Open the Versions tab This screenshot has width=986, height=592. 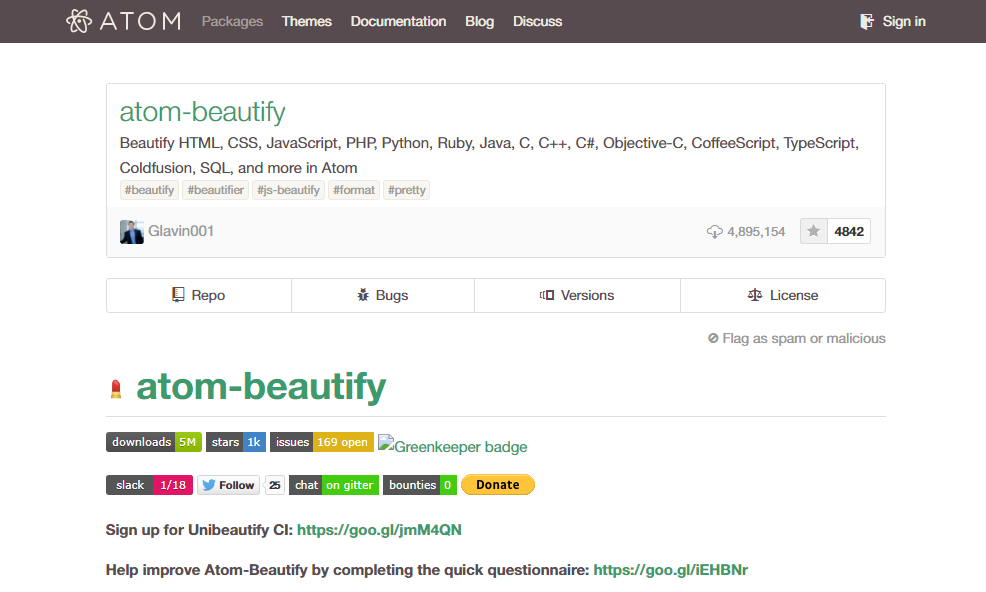coord(577,295)
